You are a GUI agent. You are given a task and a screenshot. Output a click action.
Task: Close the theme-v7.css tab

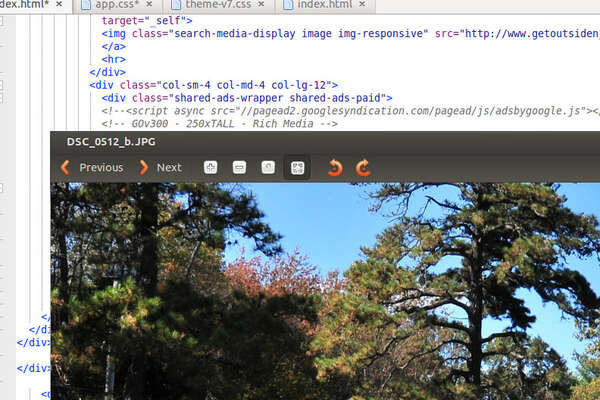[261, 4]
